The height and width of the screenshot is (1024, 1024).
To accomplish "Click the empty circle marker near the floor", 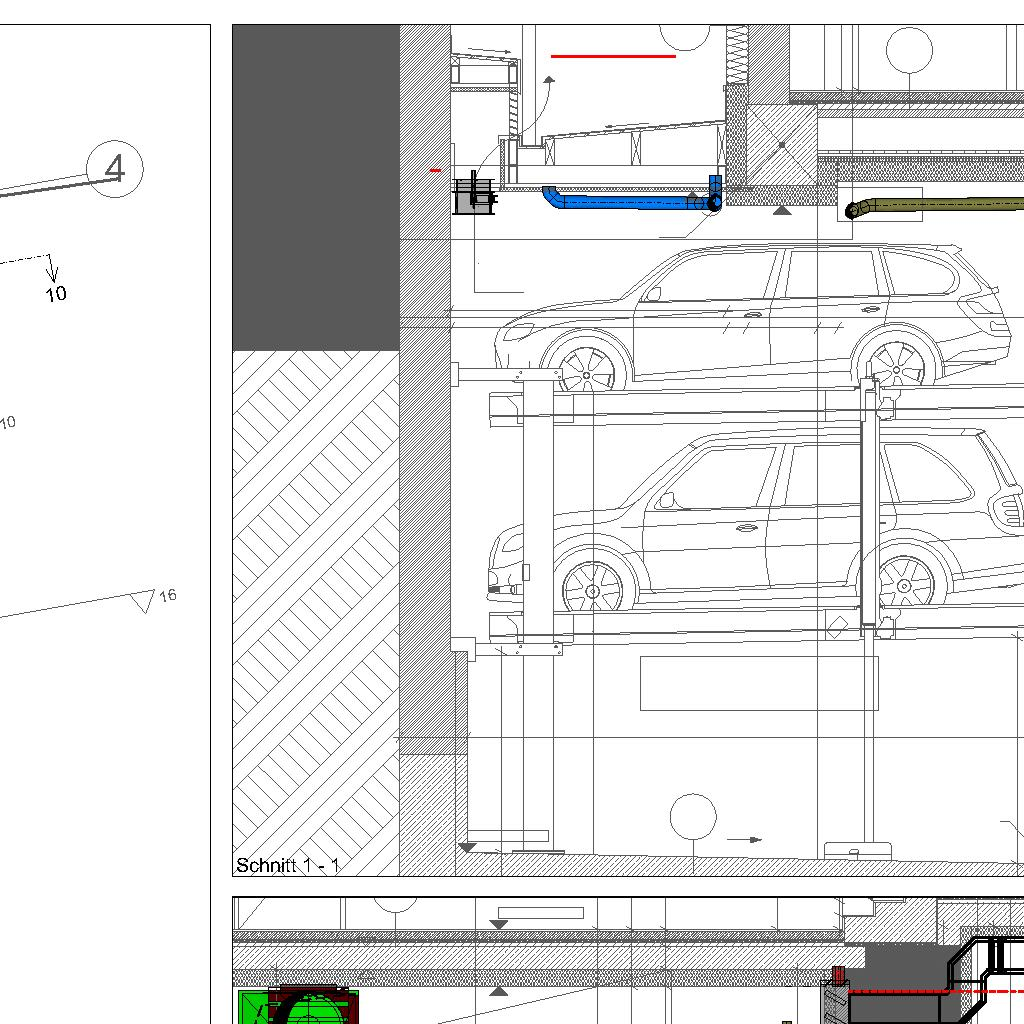I will 693,817.
